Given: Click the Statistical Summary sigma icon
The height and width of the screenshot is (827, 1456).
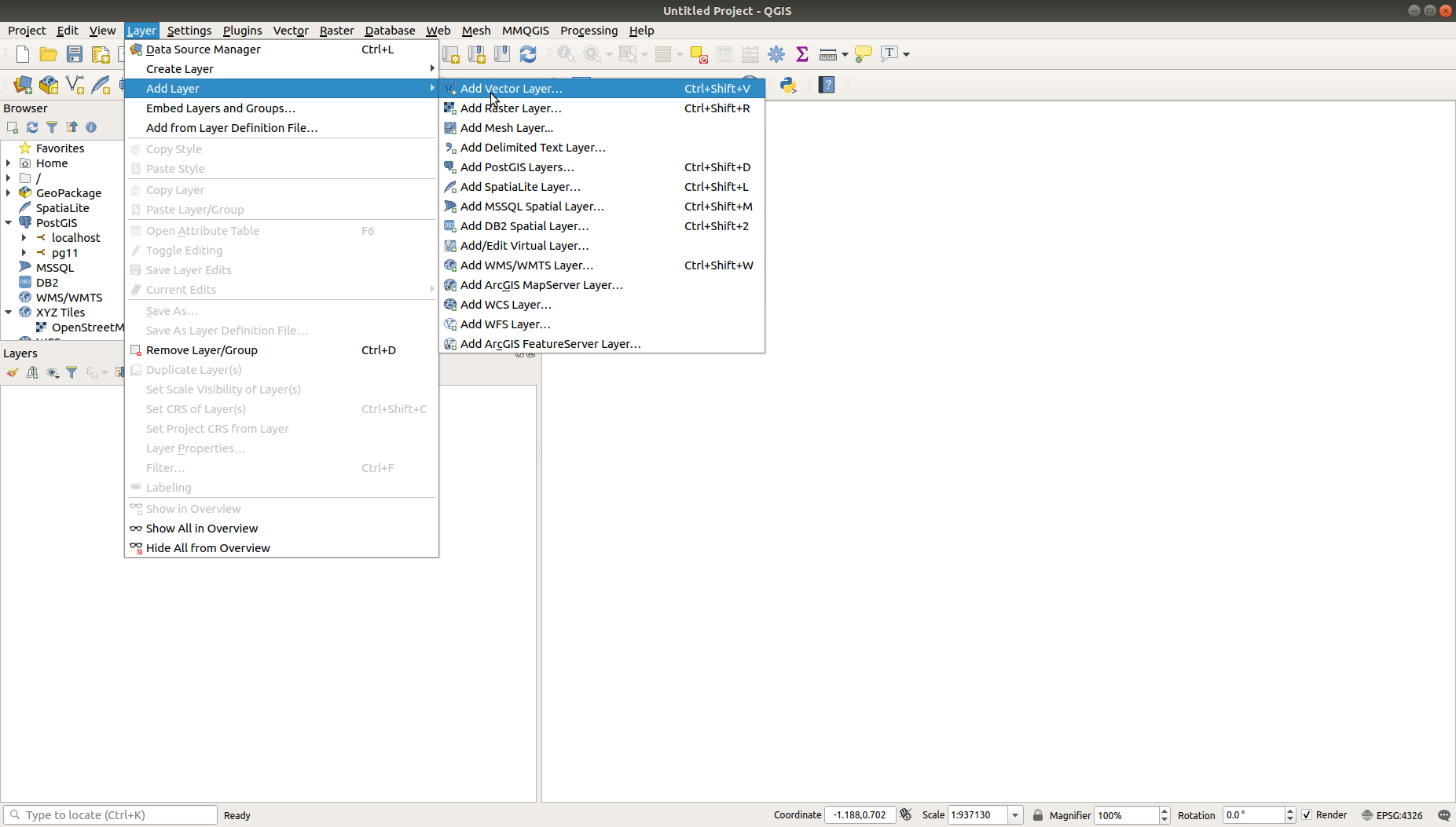Looking at the screenshot, I should [802, 54].
